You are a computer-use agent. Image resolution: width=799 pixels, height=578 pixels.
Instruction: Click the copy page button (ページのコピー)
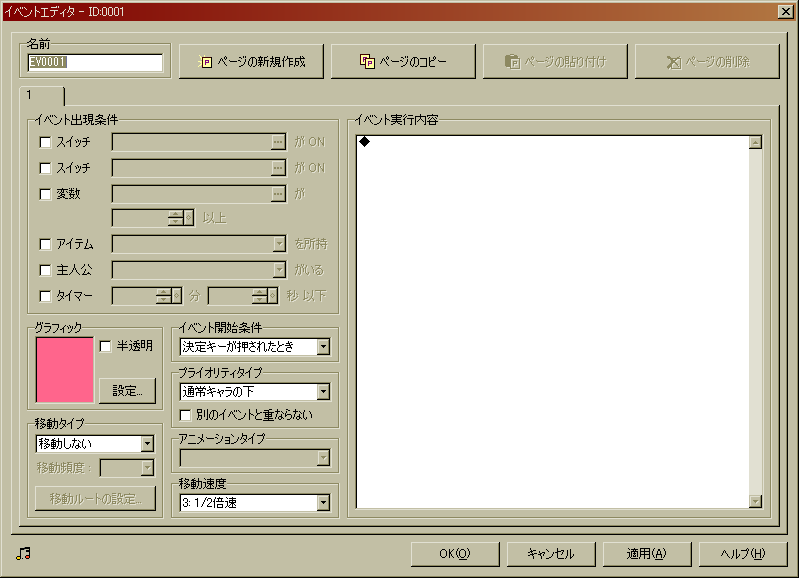(x=402, y=62)
